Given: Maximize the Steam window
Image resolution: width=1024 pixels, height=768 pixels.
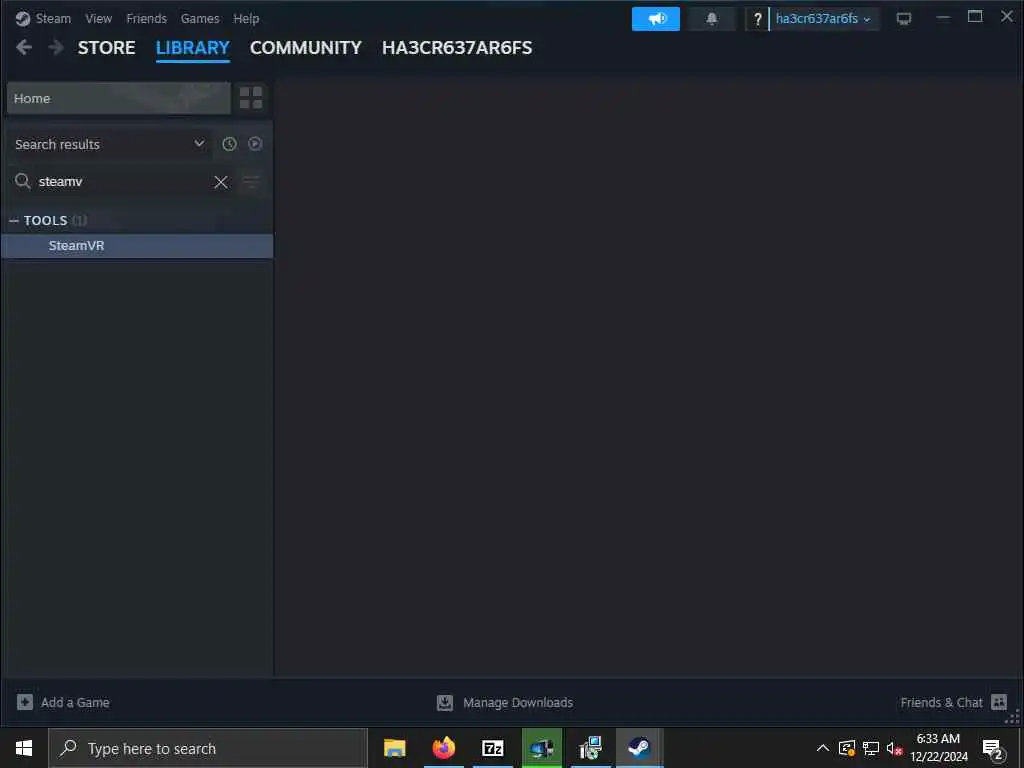Looking at the screenshot, I should [975, 17].
